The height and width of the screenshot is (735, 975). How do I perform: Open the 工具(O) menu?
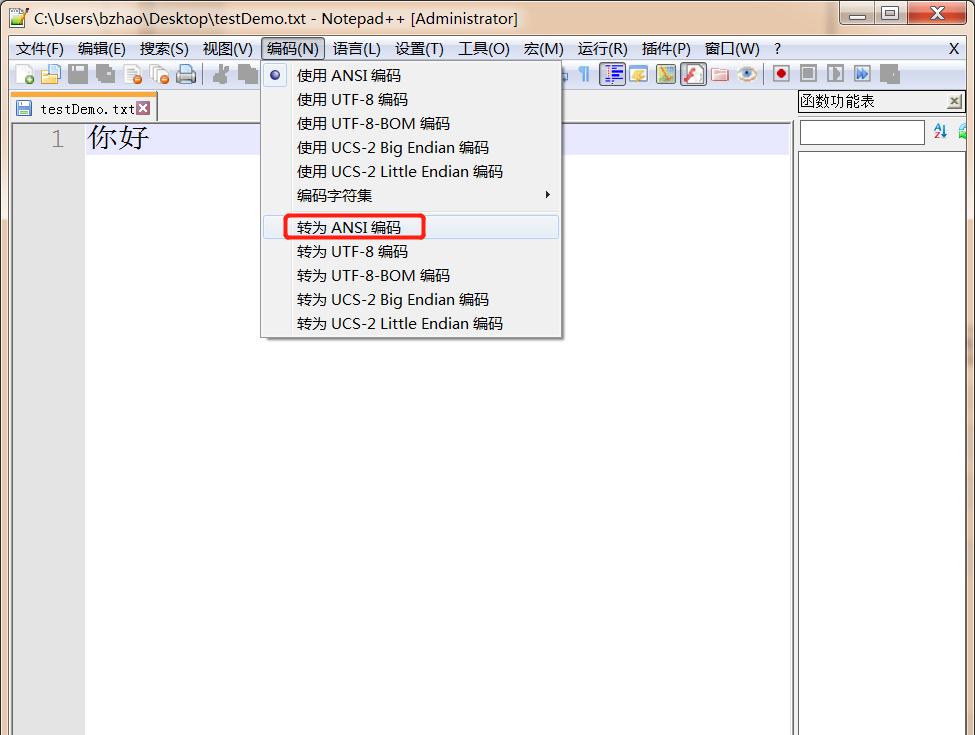pyautogui.click(x=484, y=49)
